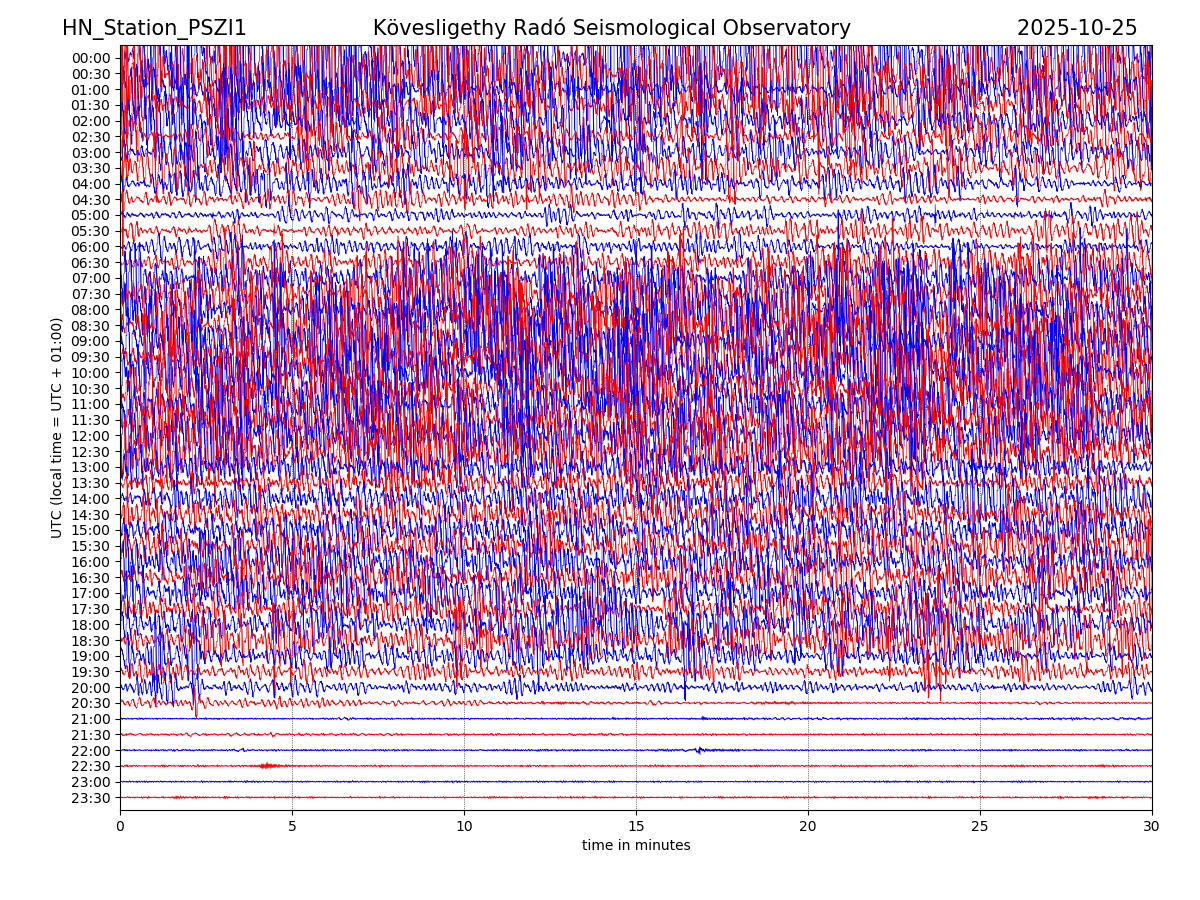Click the vertical UTC local time axis label
Image resolution: width=1200 pixels, height=900 pixels.
pos(57,428)
